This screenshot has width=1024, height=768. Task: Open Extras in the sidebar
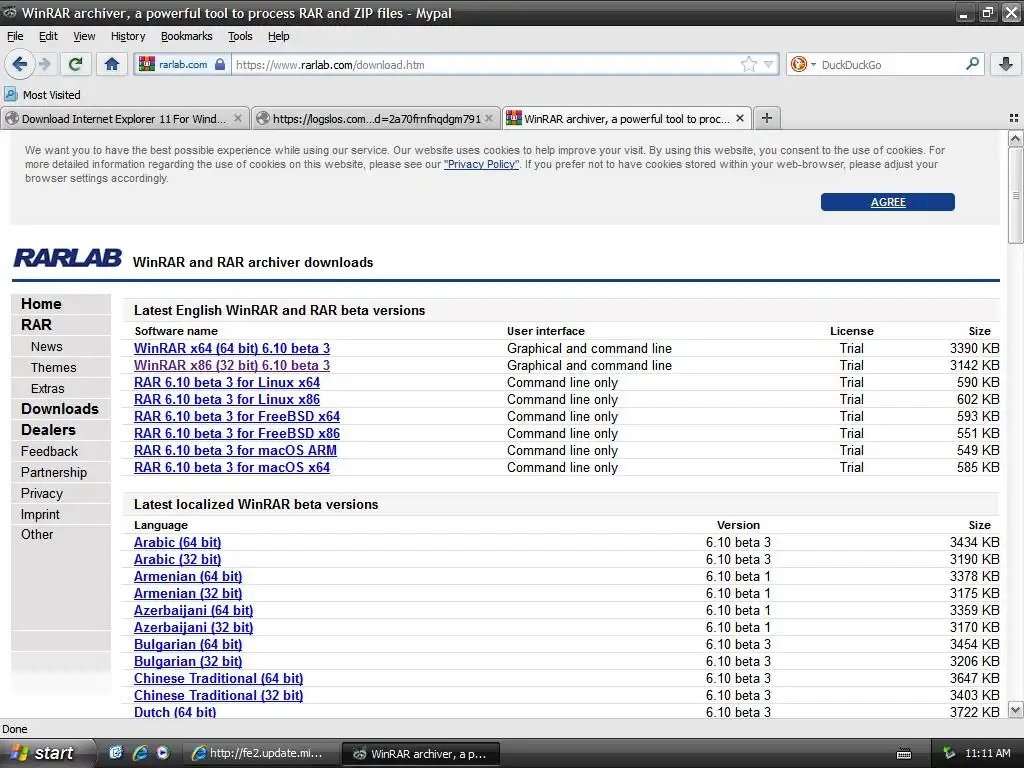[x=48, y=388]
